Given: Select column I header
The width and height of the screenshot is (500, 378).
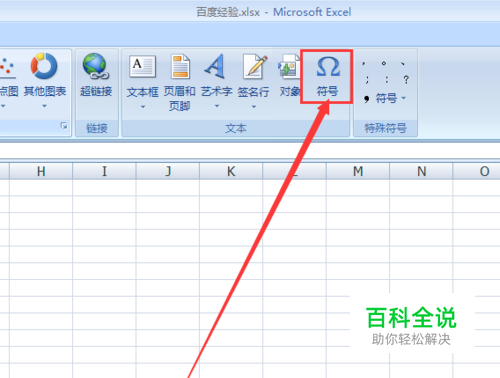Looking at the screenshot, I should point(104,171).
